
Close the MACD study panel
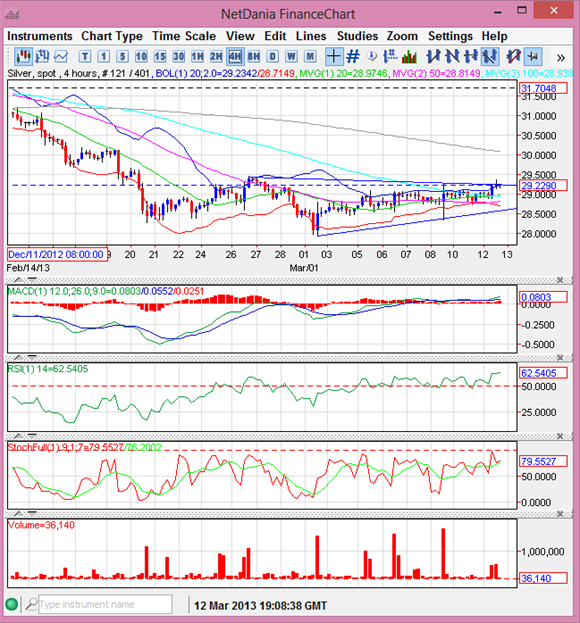point(560,280)
